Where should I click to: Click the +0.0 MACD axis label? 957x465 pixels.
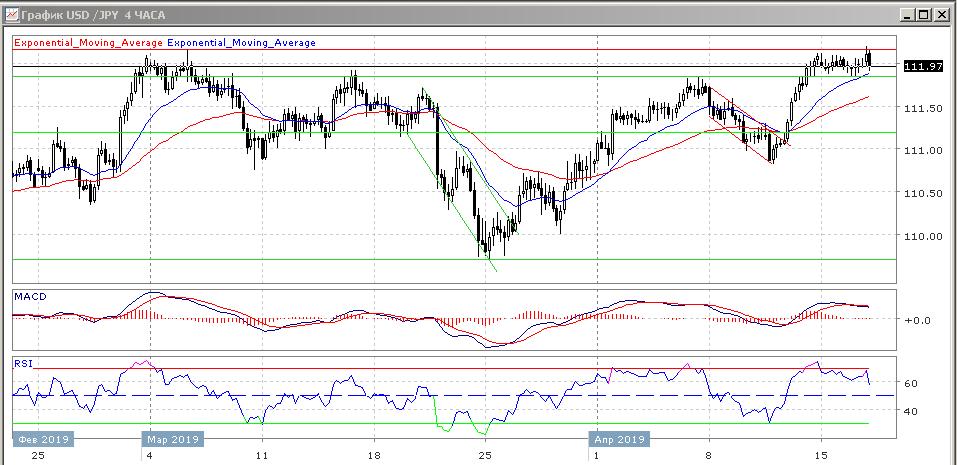[918, 320]
